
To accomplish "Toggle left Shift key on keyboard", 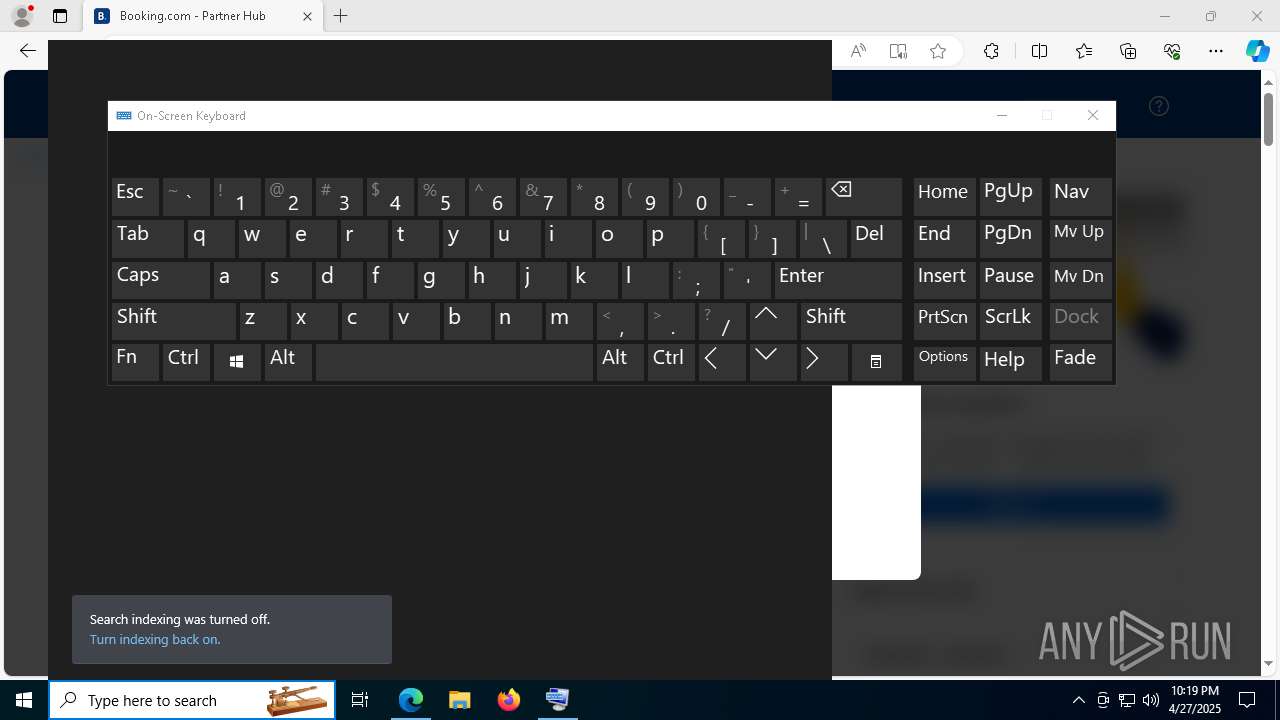I will tap(174, 321).
